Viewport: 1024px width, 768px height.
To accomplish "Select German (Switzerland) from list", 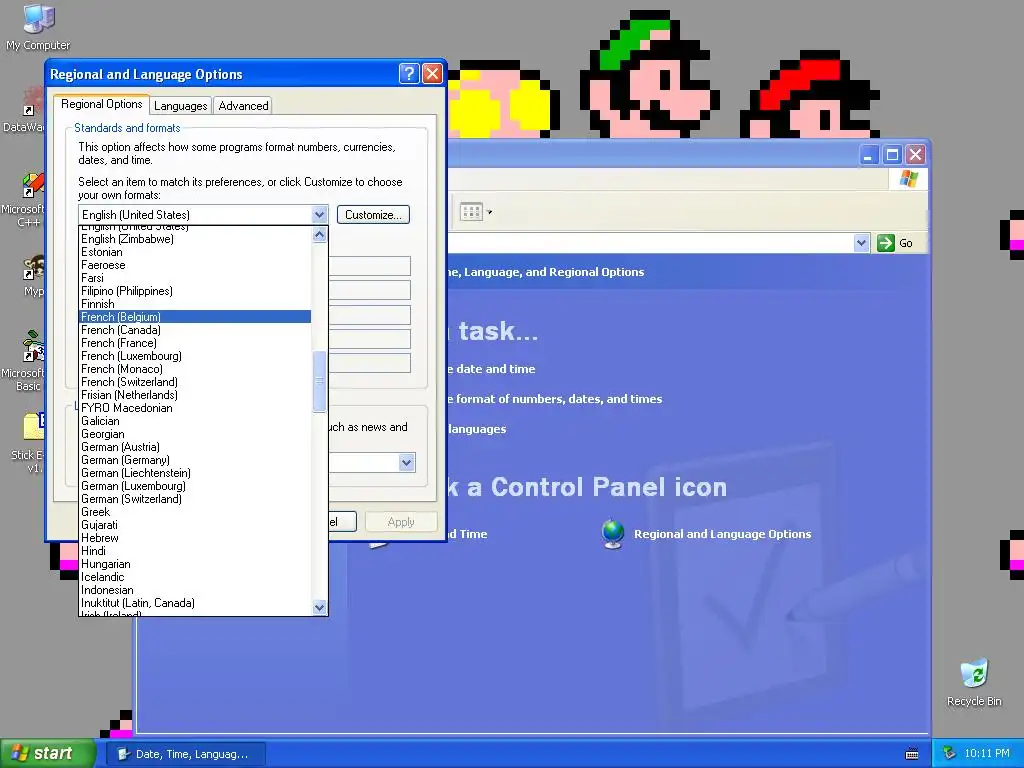I will (x=195, y=499).
